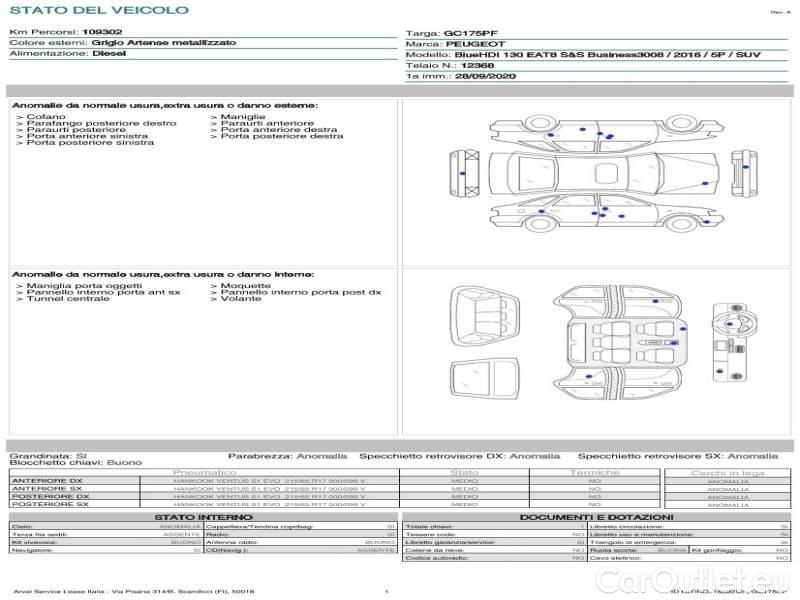Viewport: 800px width, 600px height.
Task: Select the 'Kit vivavoce' row label
Action: (34, 542)
